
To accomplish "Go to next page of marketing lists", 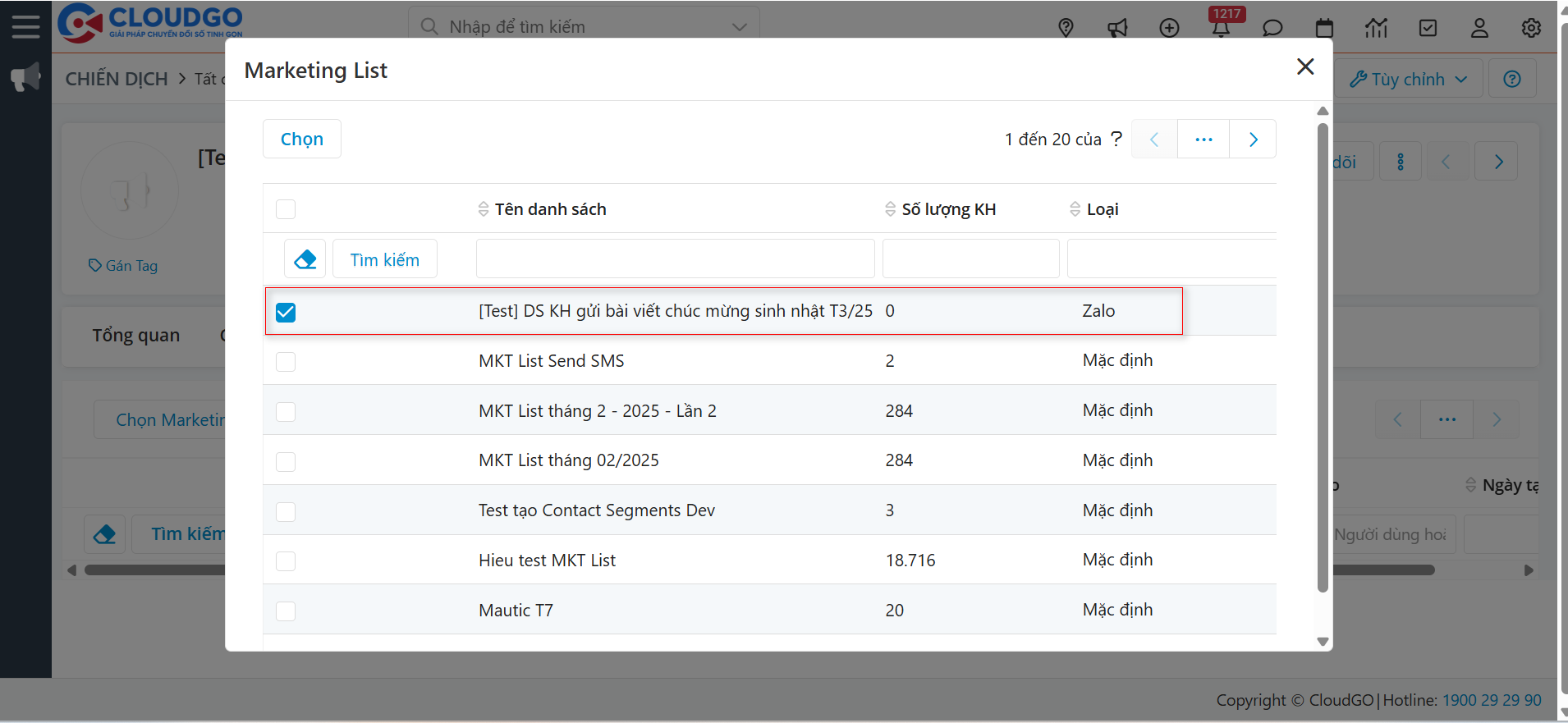I will [1253, 140].
